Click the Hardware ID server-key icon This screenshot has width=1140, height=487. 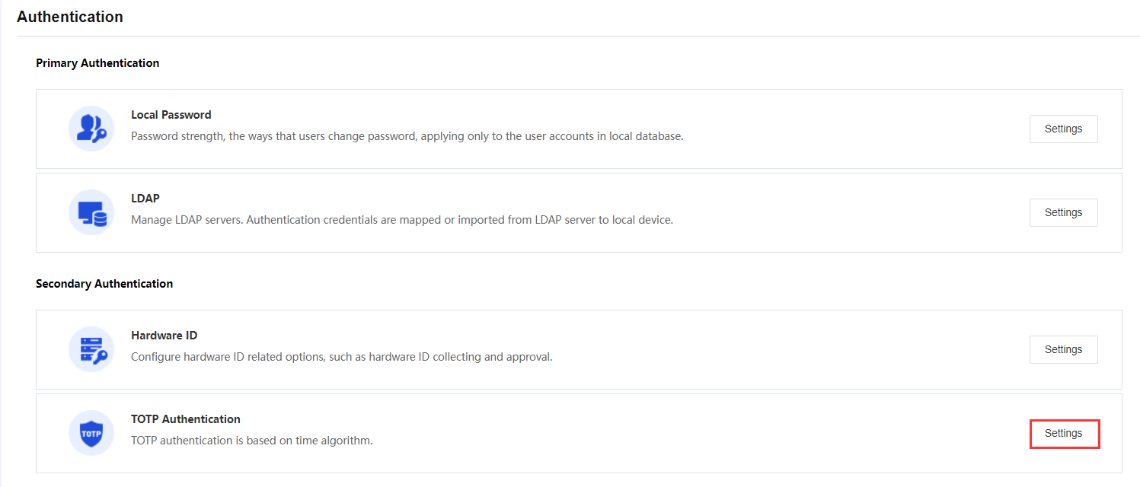point(91,349)
